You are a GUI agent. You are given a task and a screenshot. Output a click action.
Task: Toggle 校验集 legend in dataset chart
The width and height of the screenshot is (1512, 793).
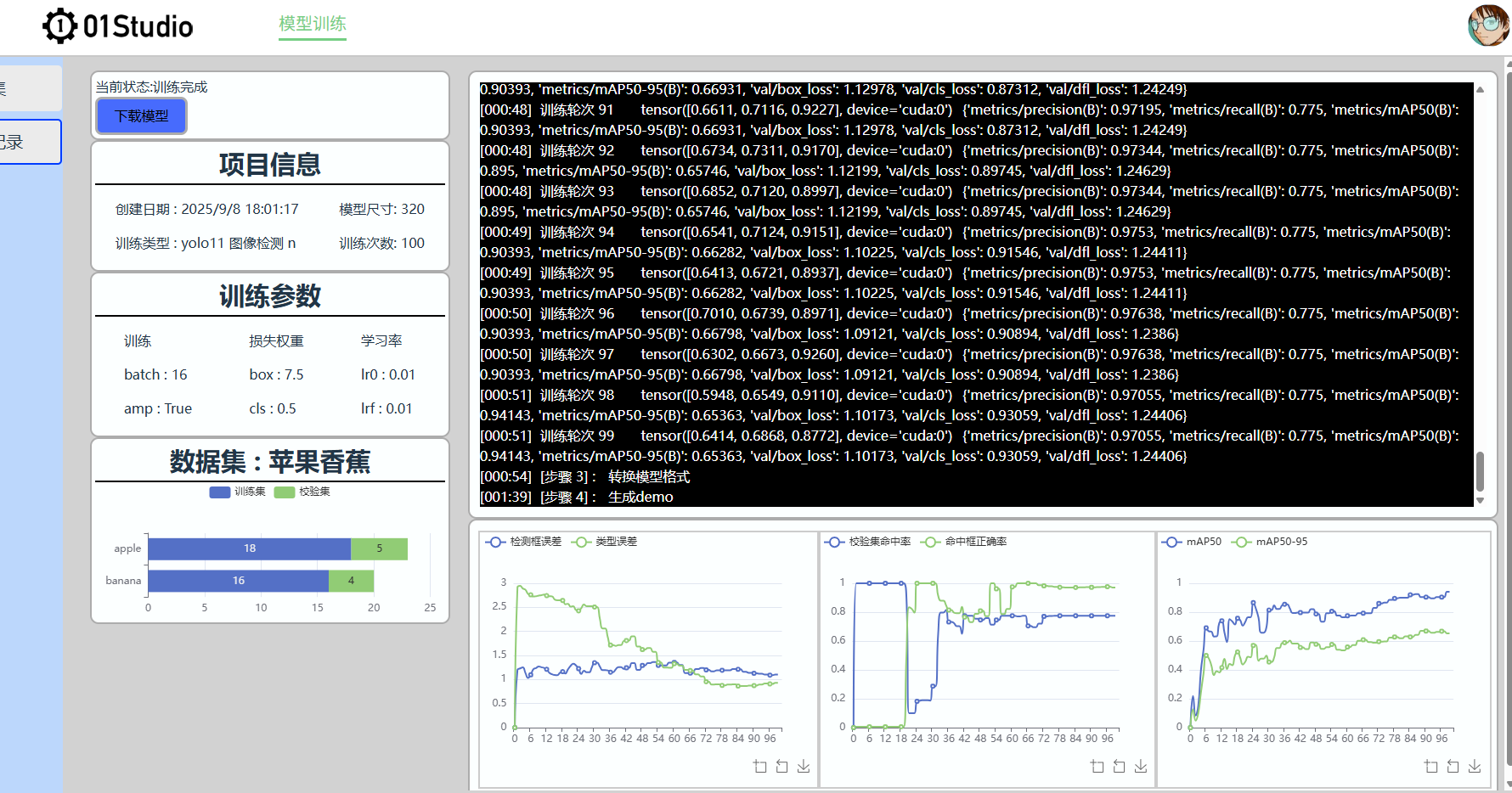point(302,492)
